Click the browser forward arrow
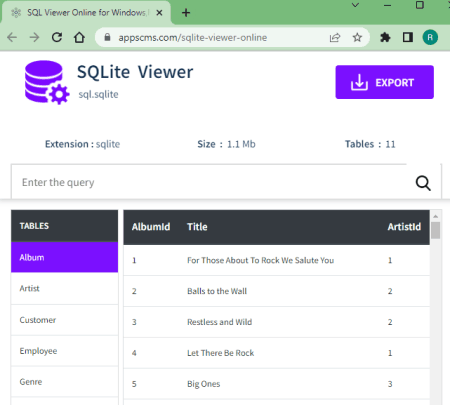This screenshot has height=405, width=450. pos(34,37)
